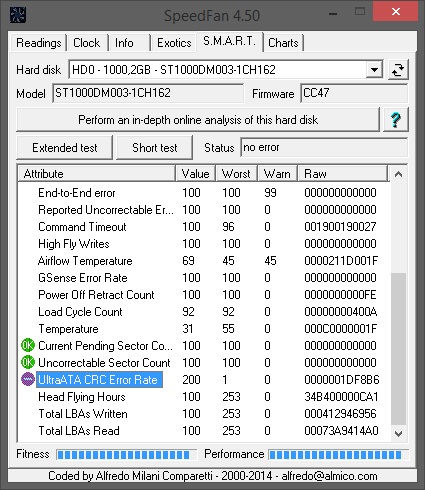
Task: Click the scroll down arrow of attribute list
Action: coord(398,433)
